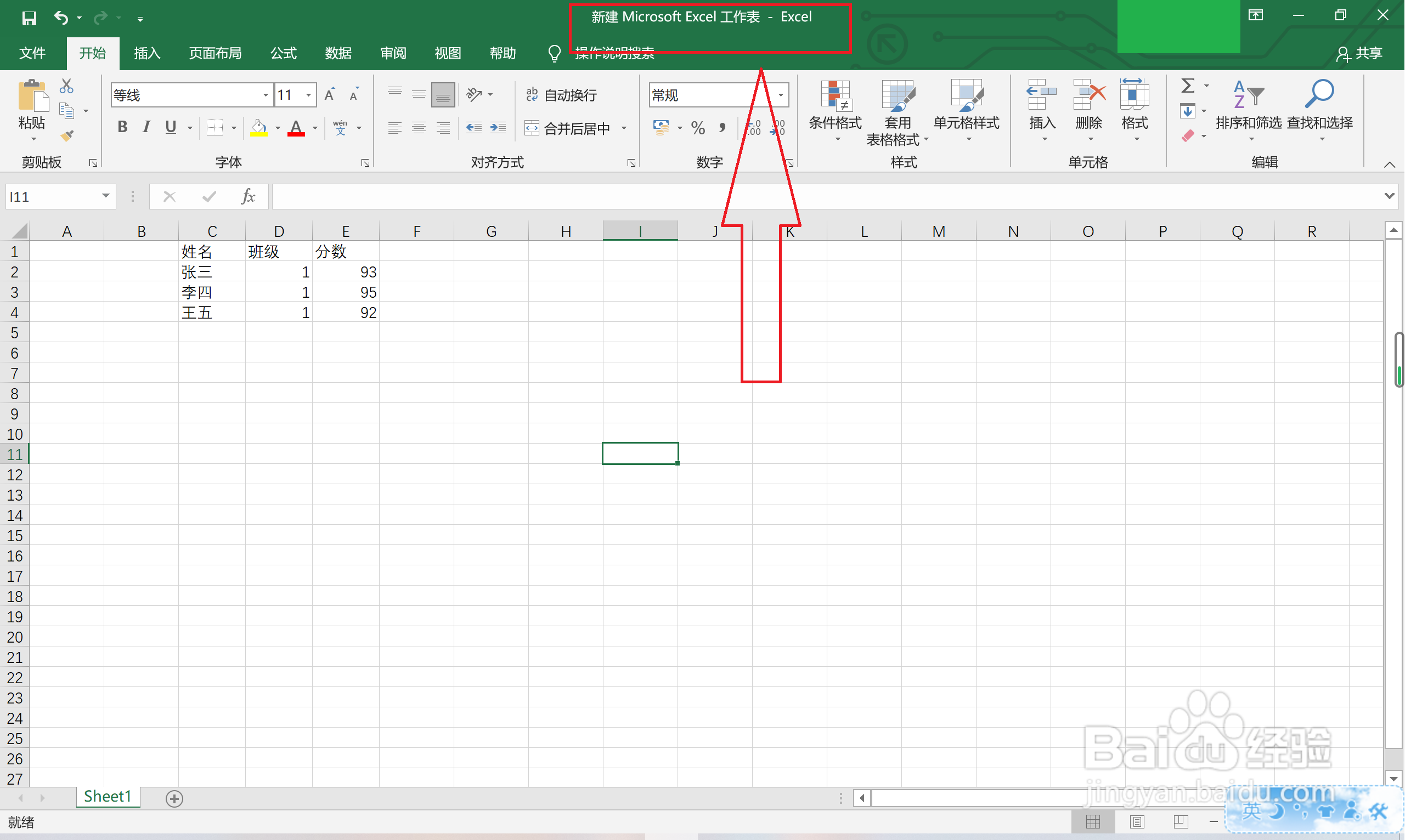This screenshot has height=840, width=1411.
Task: Click the Paste clipboard icon
Action: (x=33, y=95)
